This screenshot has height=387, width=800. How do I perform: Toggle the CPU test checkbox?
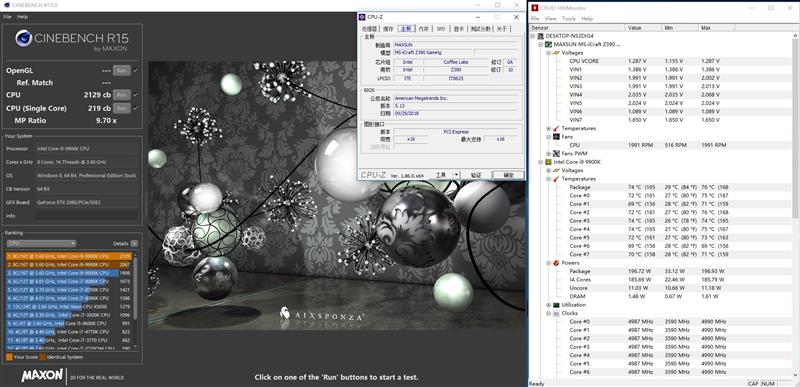point(135,95)
